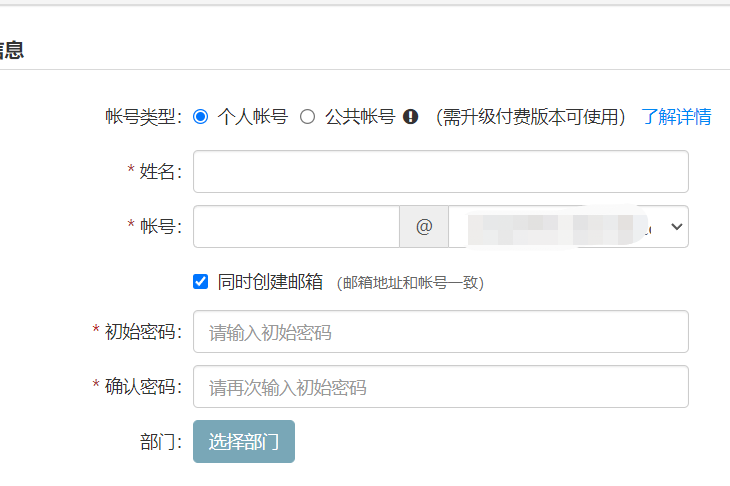The width and height of the screenshot is (730, 486).
Task: Select the 个人帐号 radio button
Action: [x=200, y=117]
